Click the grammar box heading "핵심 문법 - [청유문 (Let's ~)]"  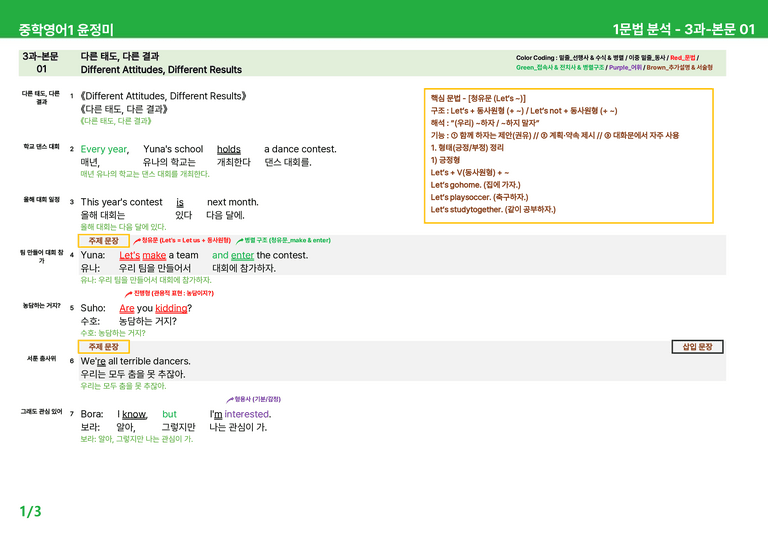[x=478, y=98]
